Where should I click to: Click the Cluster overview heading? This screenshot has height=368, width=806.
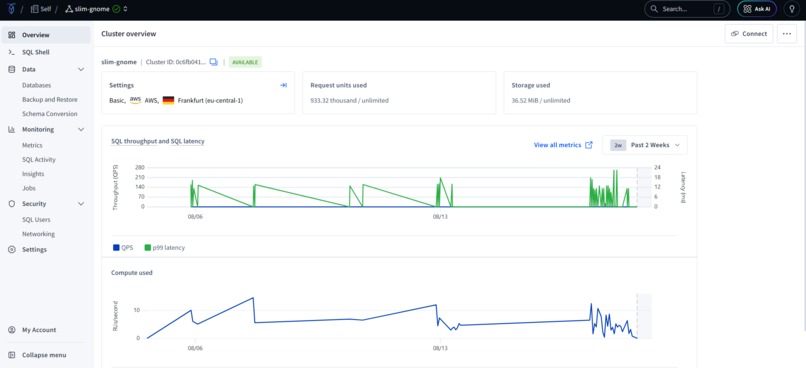point(129,34)
